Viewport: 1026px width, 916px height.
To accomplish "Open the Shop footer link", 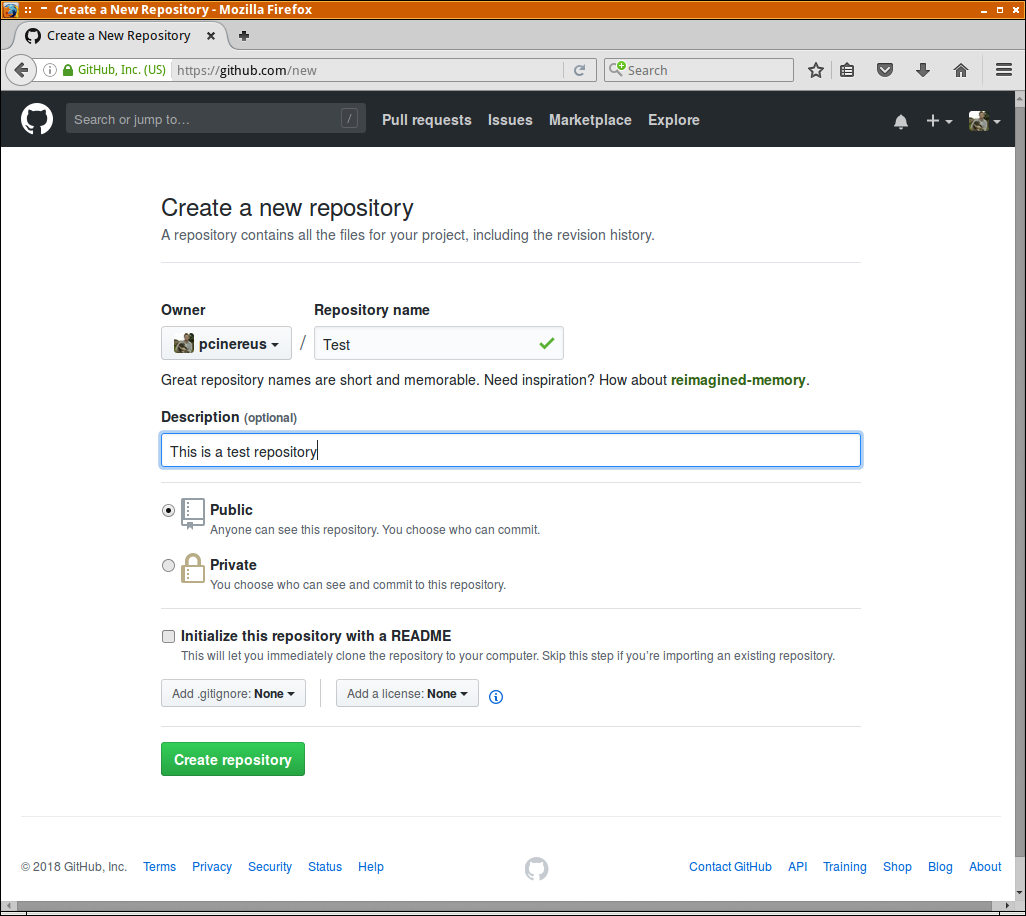I will point(897,867).
